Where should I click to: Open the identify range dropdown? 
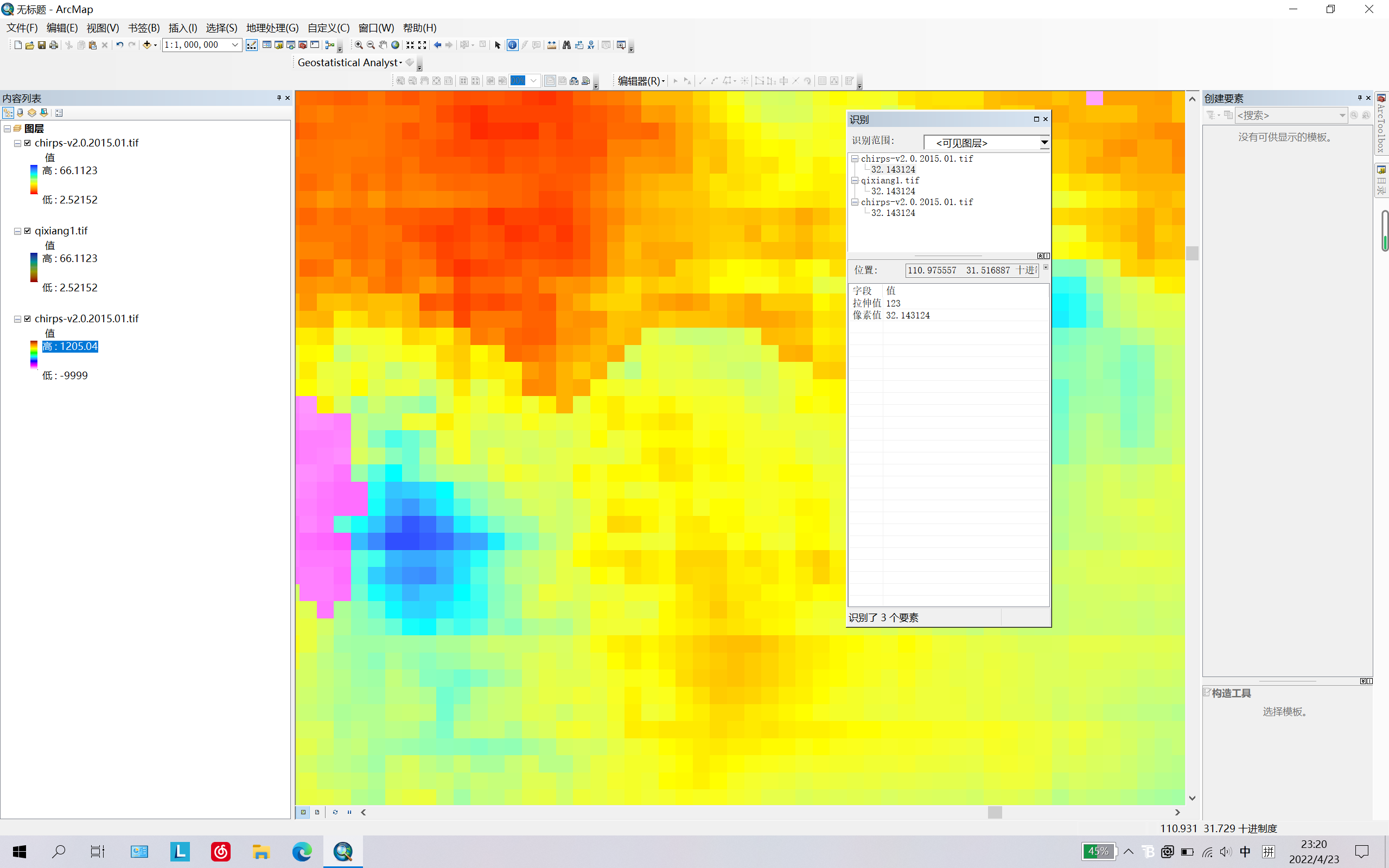(1044, 142)
